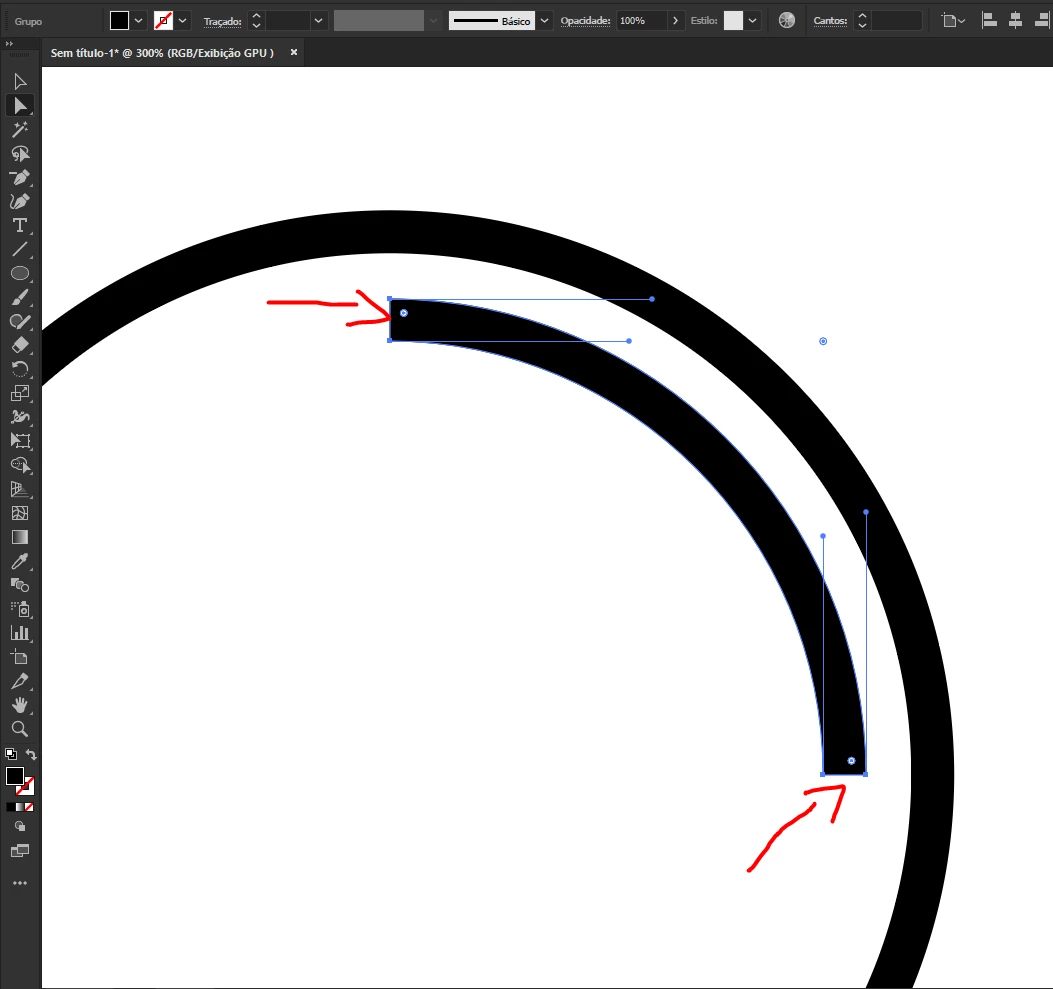Open the Traçado stroke weight dropdown
The image size is (1053, 989).
(x=318, y=21)
